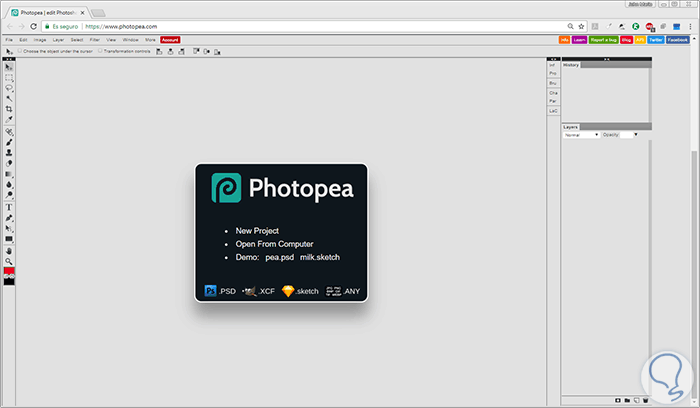Click the align left edges icon
Screen dimensions: 700x408
click(159, 52)
